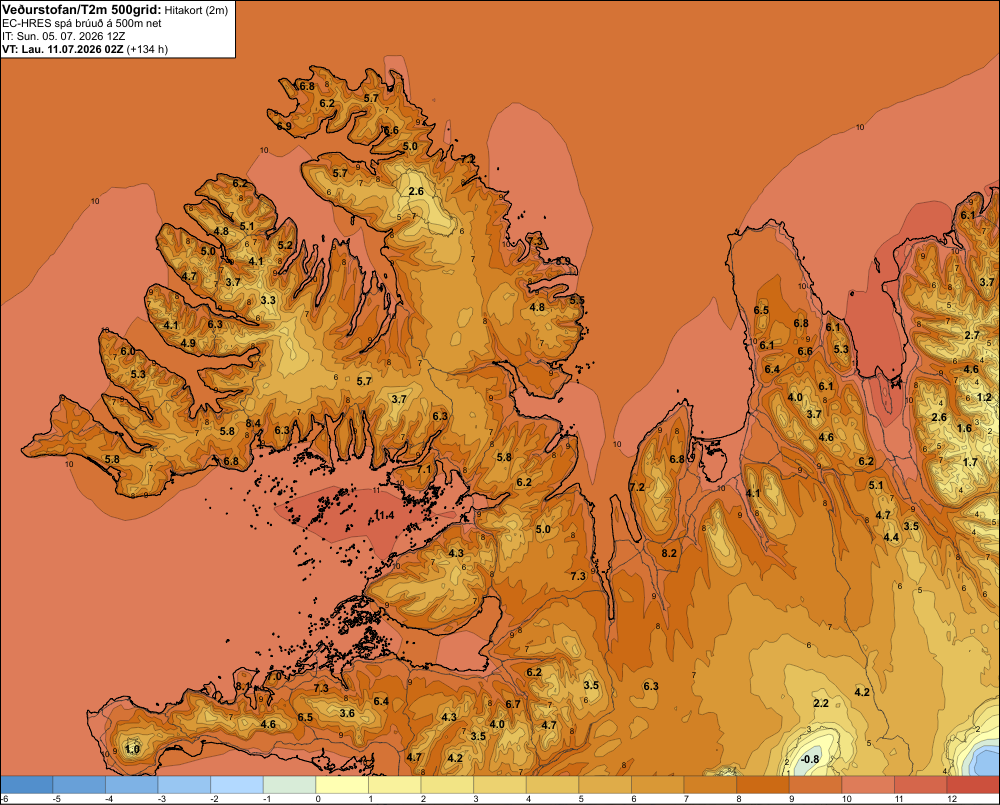This screenshot has width=1000, height=805.
Task: Click the -0.8 temperature value on the glacier
Action: (x=809, y=759)
